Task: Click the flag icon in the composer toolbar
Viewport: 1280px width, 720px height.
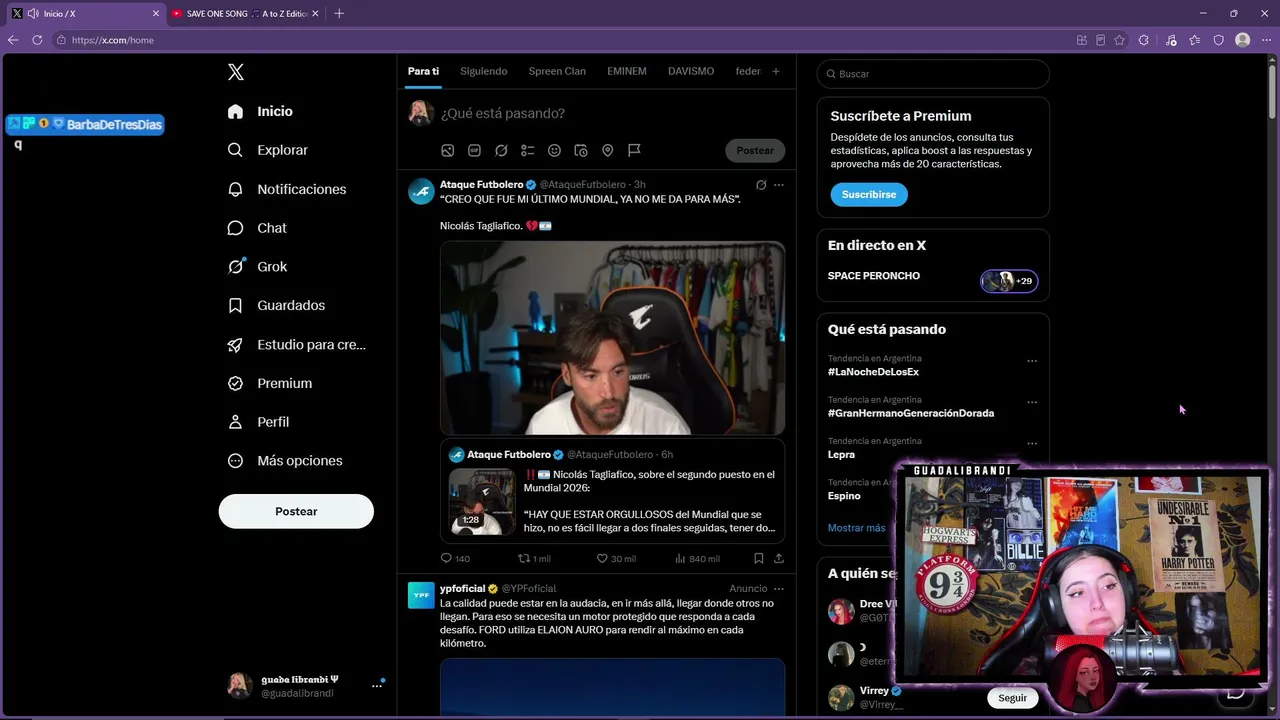Action: pos(634,151)
